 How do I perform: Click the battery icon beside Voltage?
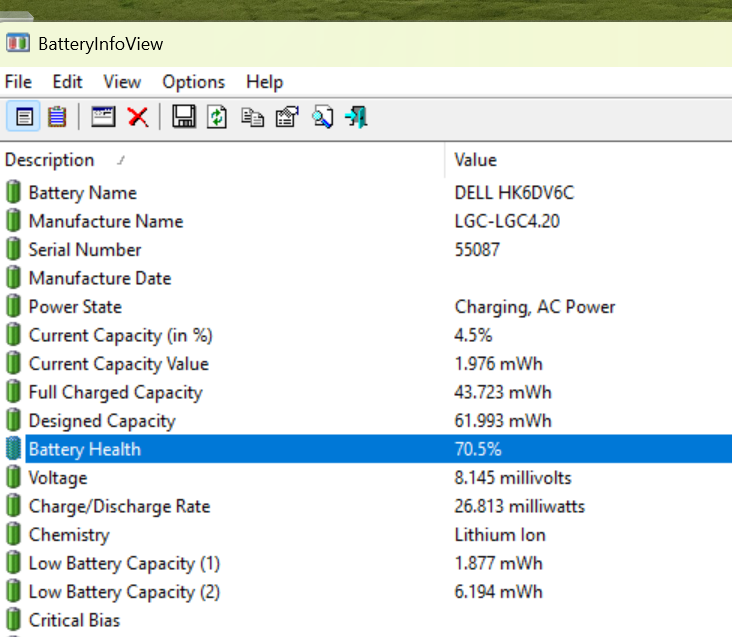[14, 477]
